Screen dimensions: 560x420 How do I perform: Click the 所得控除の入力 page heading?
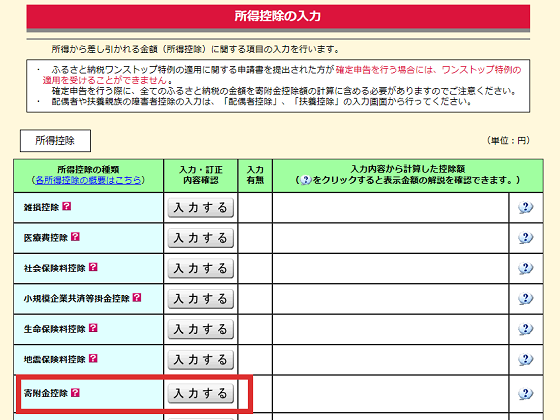(x=278, y=16)
